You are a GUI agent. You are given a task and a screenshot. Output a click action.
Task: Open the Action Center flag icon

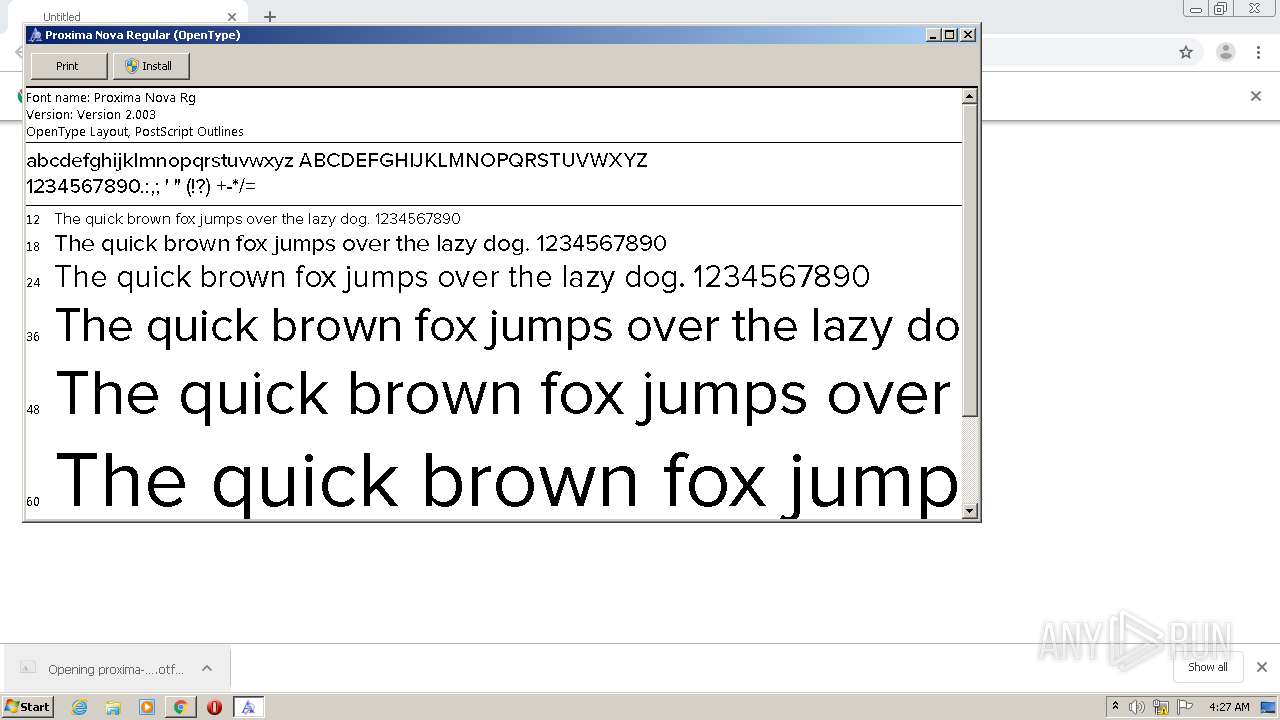(x=1185, y=707)
